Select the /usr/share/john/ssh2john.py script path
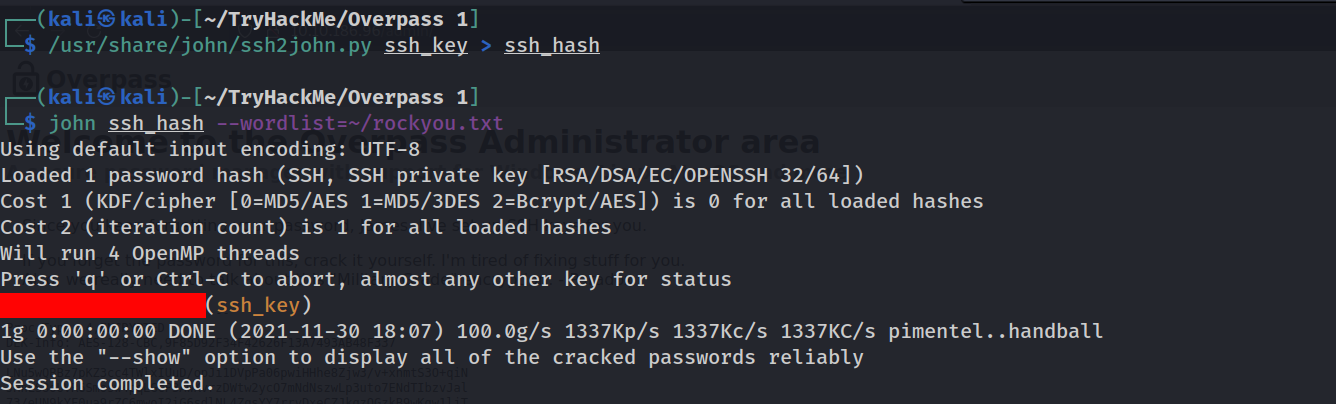 210,45
